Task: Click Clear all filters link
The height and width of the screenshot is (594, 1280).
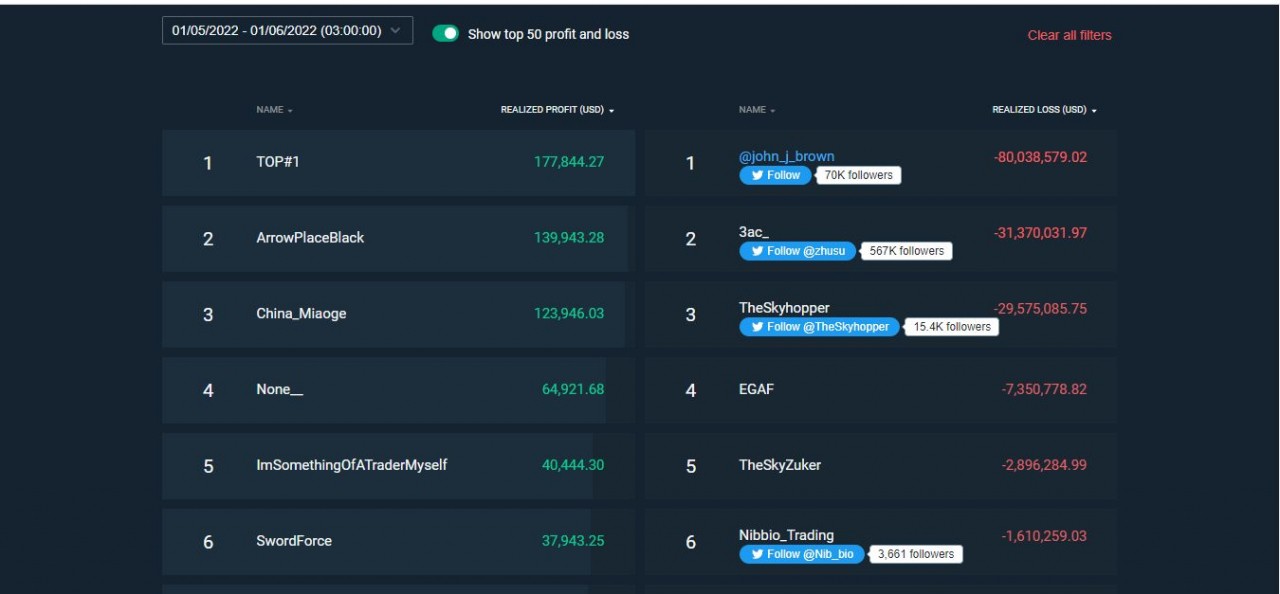Action: coord(1069,35)
